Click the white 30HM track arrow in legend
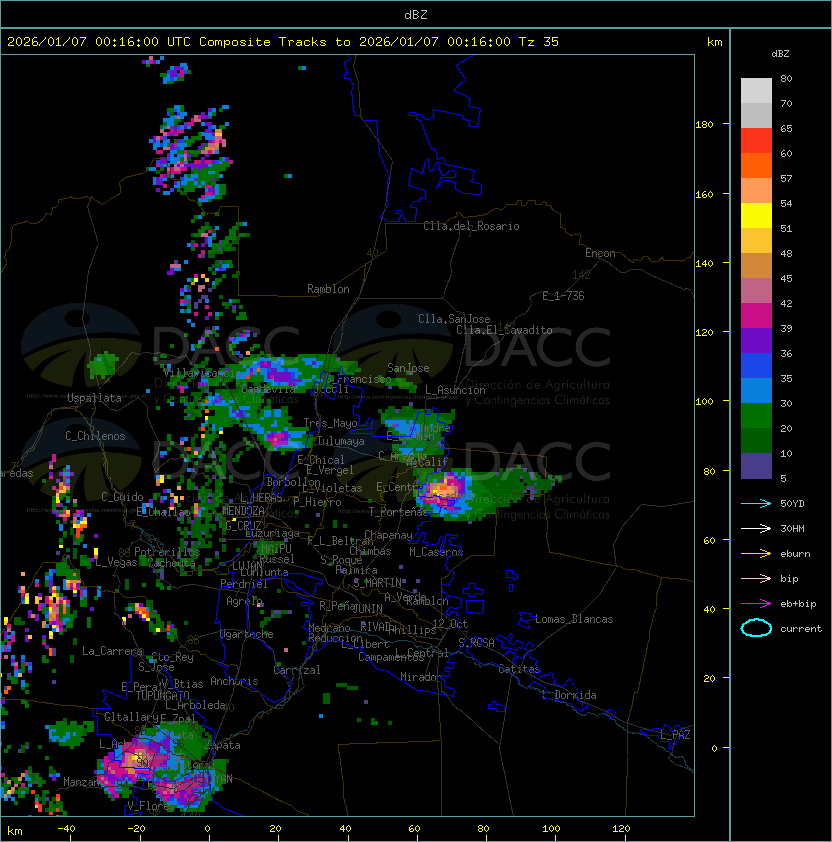This screenshot has width=832, height=842. (x=756, y=528)
